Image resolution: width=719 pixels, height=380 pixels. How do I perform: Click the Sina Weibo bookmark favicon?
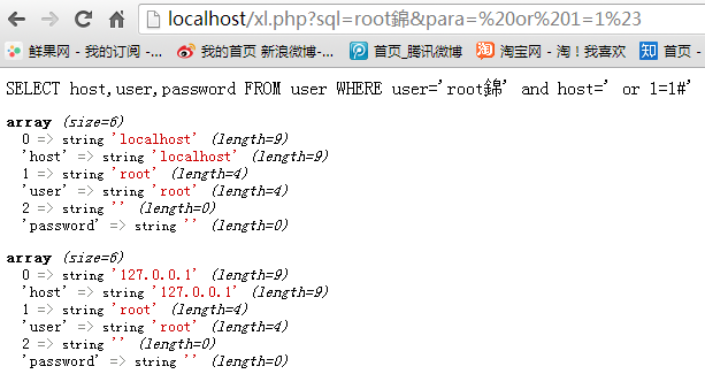pyautogui.click(x=186, y=51)
